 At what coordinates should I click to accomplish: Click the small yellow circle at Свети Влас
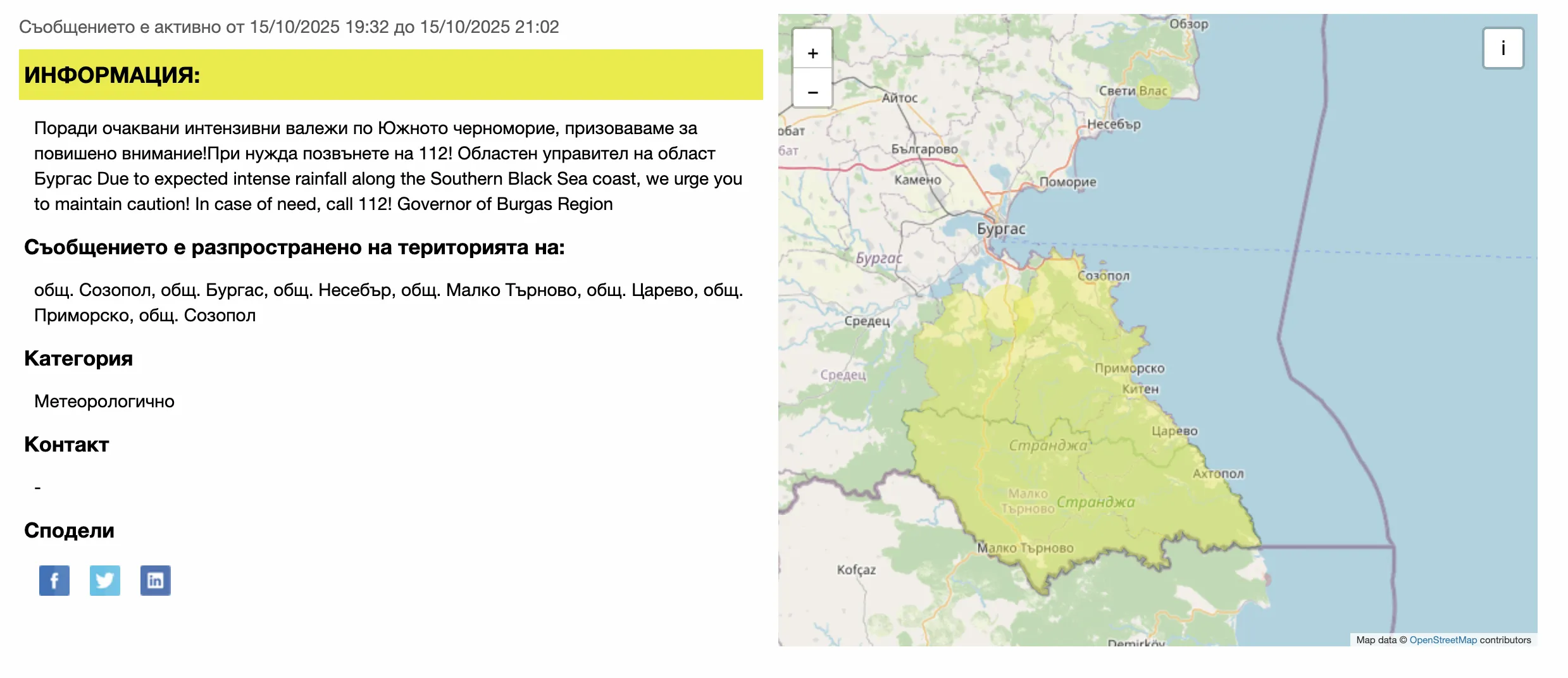tap(1153, 92)
